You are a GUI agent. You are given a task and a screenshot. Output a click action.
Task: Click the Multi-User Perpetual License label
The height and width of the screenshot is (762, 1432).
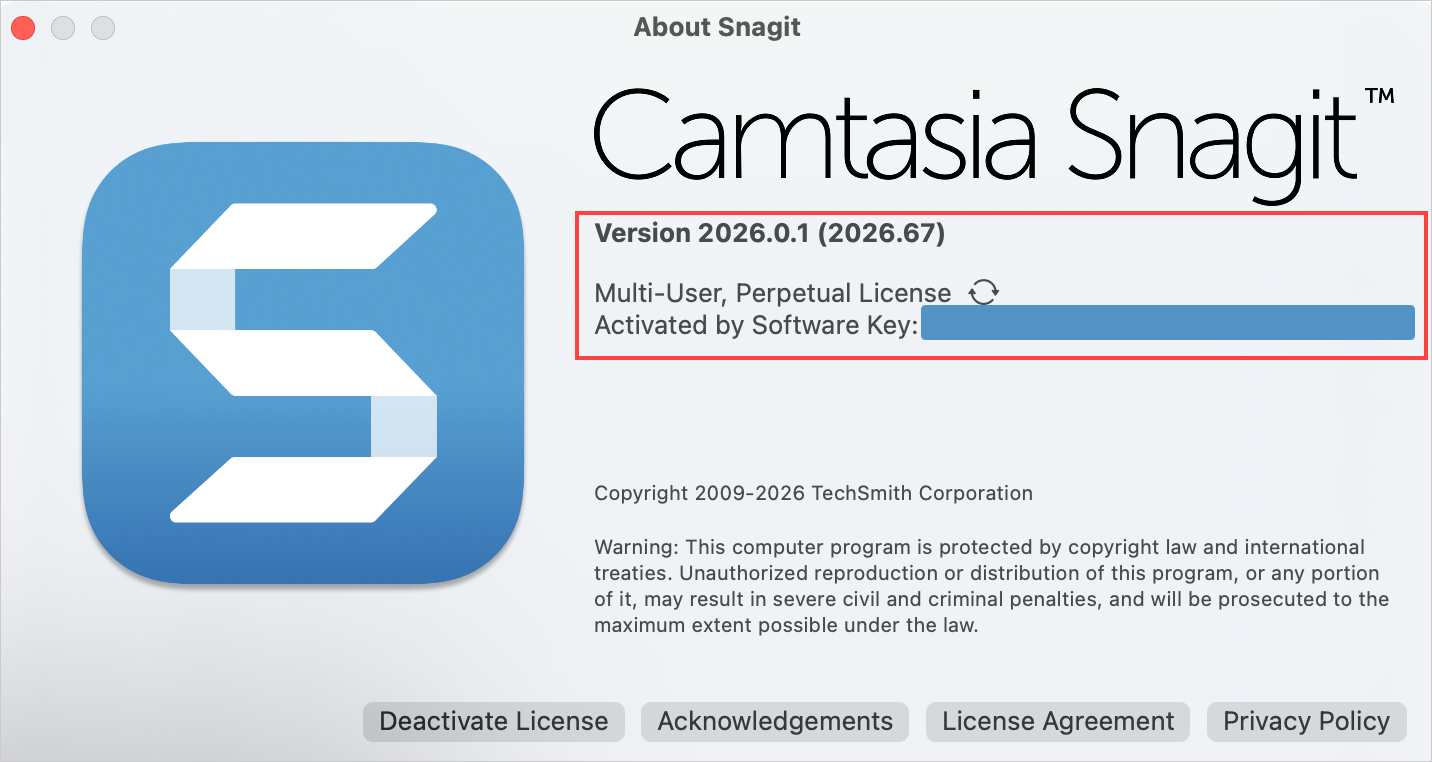[772, 292]
